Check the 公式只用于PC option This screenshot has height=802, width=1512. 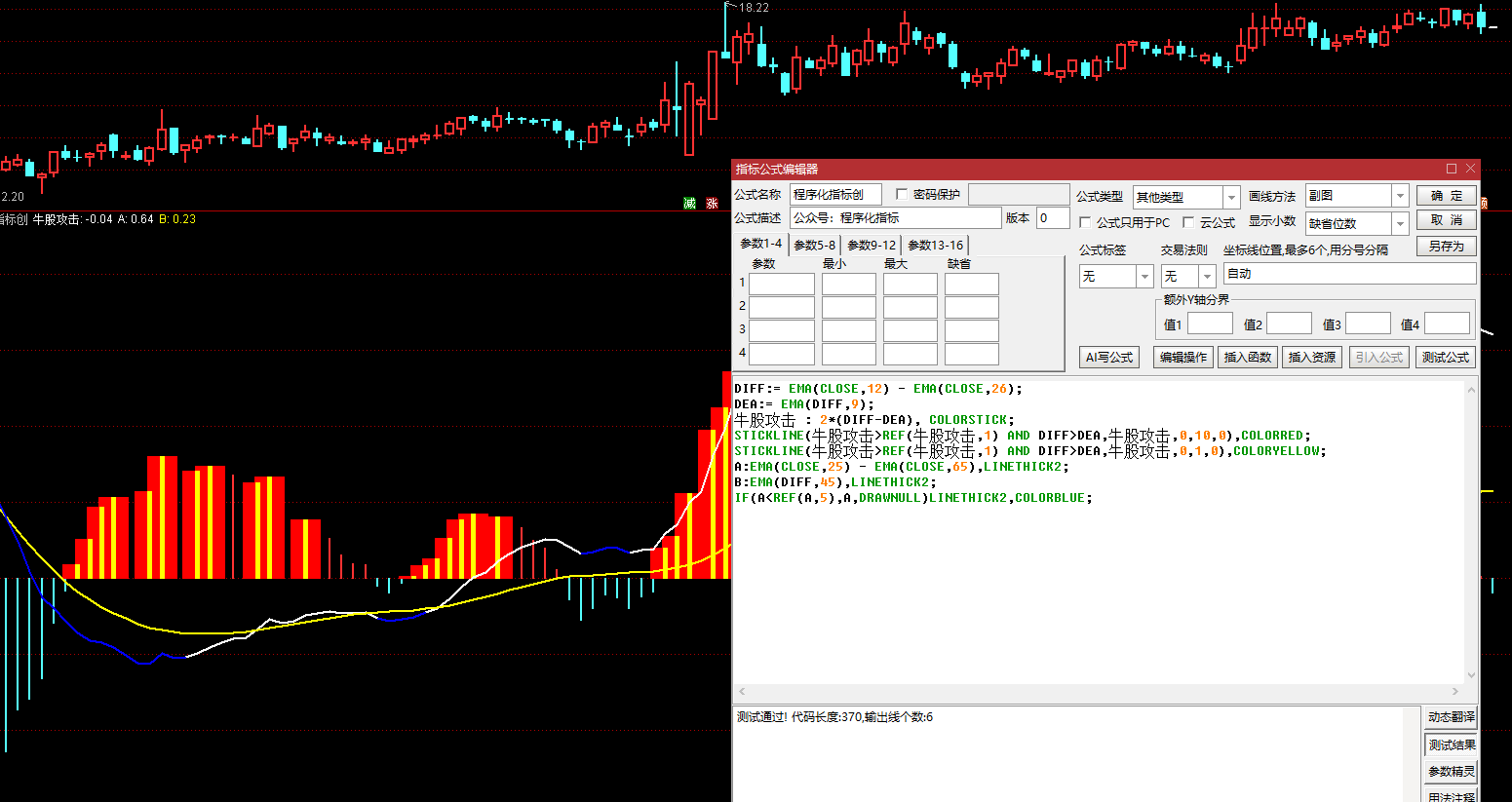click(1085, 222)
